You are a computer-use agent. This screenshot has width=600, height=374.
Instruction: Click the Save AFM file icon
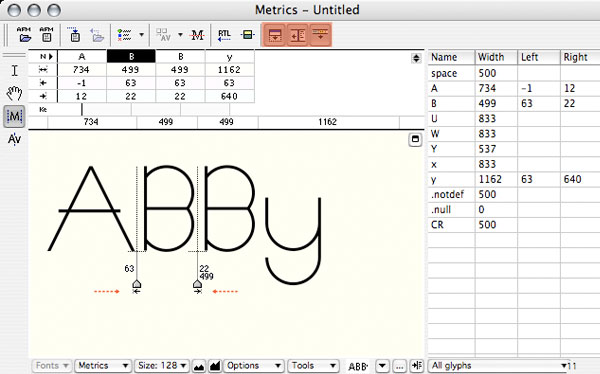47,35
